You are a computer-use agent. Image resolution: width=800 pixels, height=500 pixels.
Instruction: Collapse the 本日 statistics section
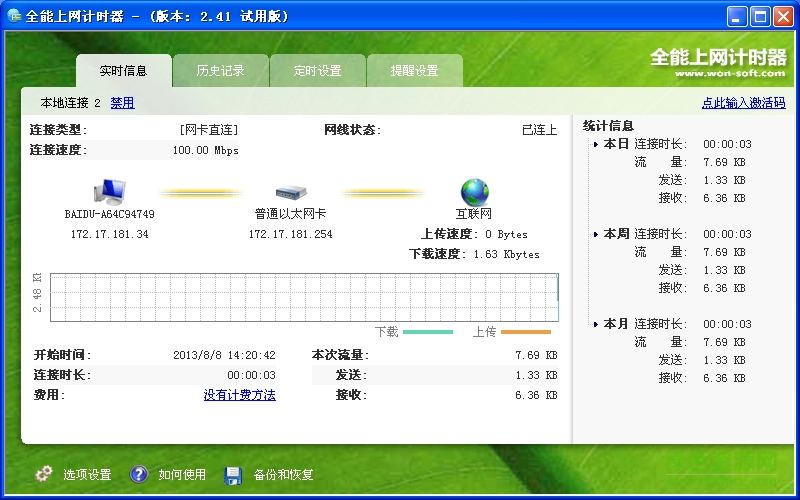coord(595,144)
